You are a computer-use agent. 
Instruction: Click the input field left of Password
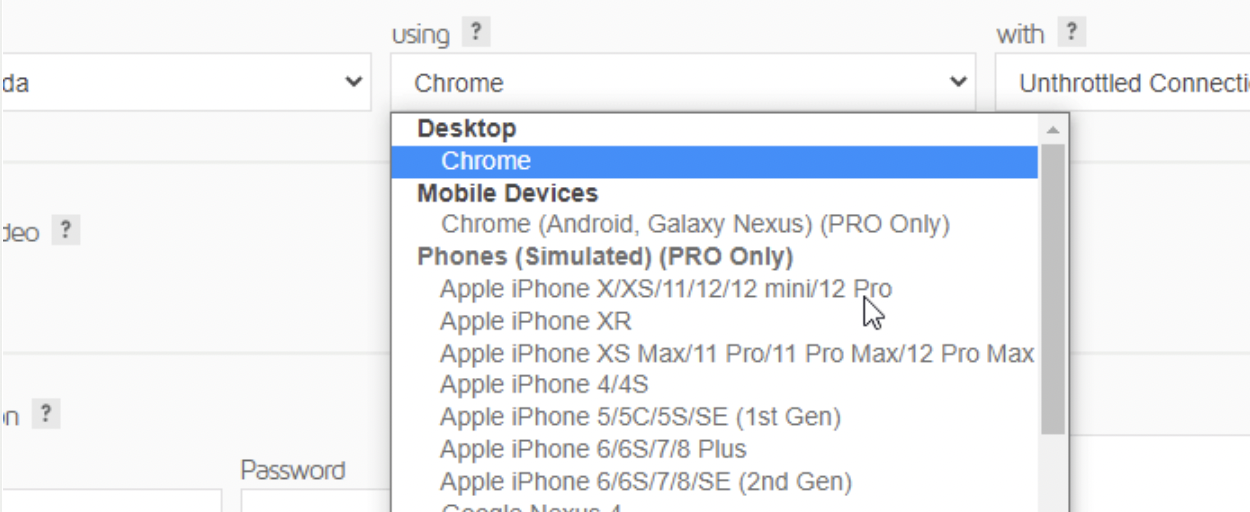(x=111, y=501)
